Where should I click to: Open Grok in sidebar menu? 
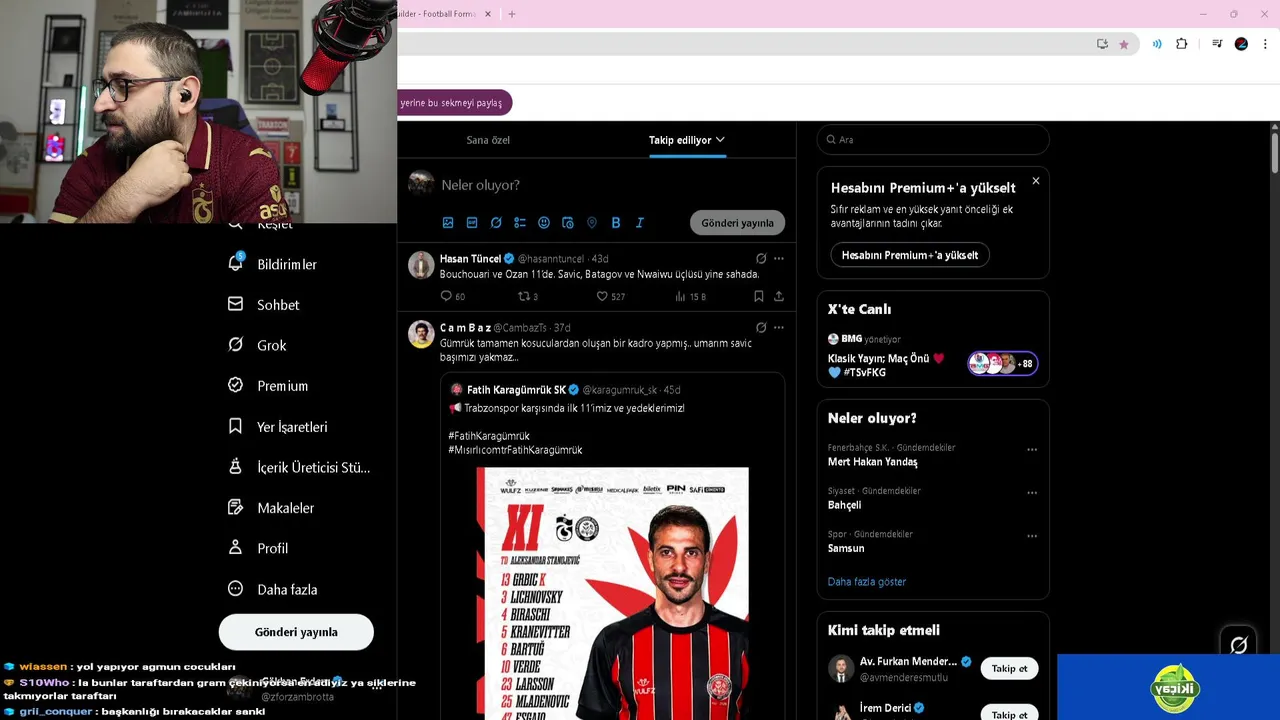[x=257, y=345]
